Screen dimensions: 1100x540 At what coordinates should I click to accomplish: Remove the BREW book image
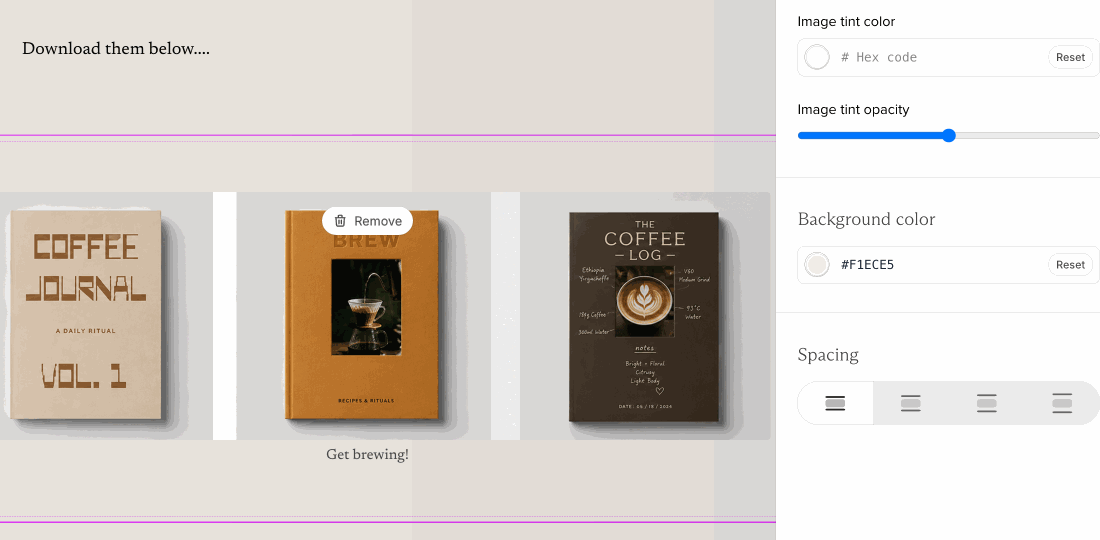(367, 221)
